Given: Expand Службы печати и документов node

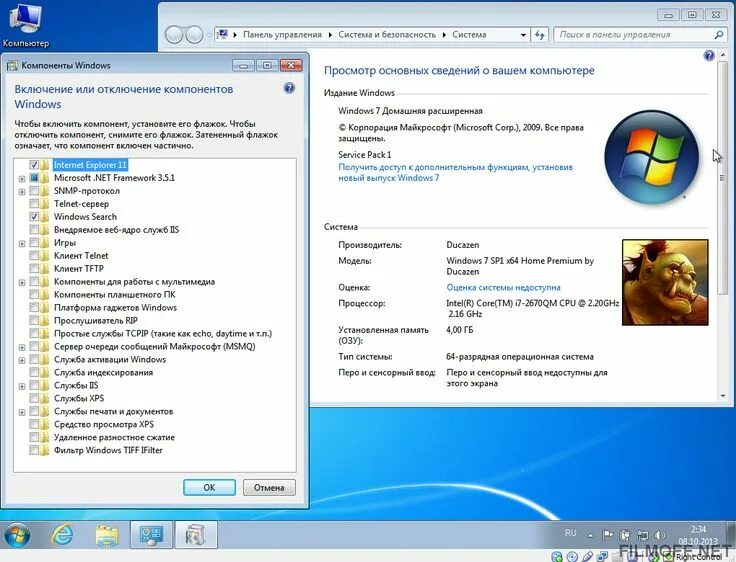Looking at the screenshot, I should pyautogui.click(x=22, y=412).
